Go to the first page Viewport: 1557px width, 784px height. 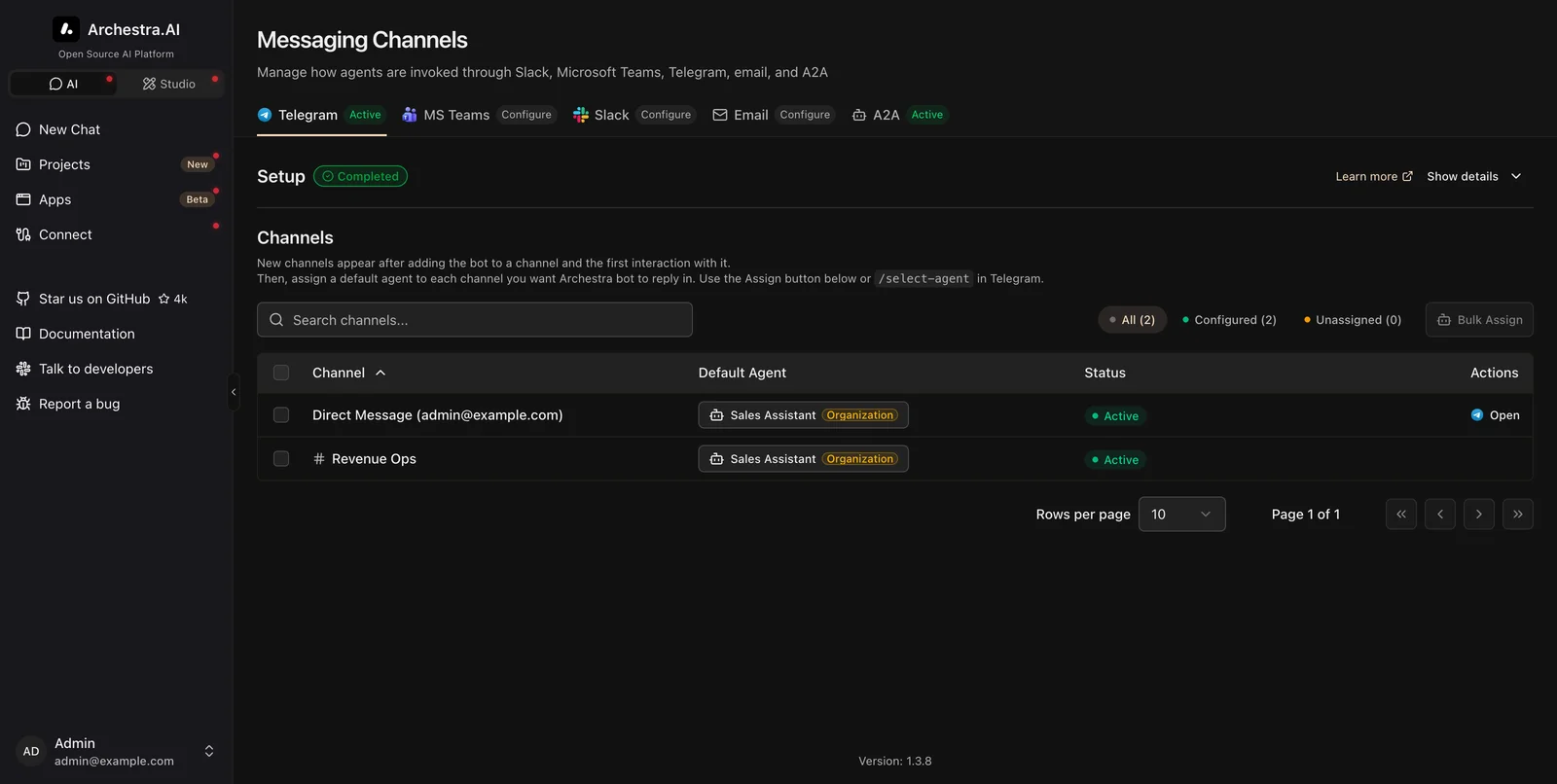pyautogui.click(x=1401, y=515)
